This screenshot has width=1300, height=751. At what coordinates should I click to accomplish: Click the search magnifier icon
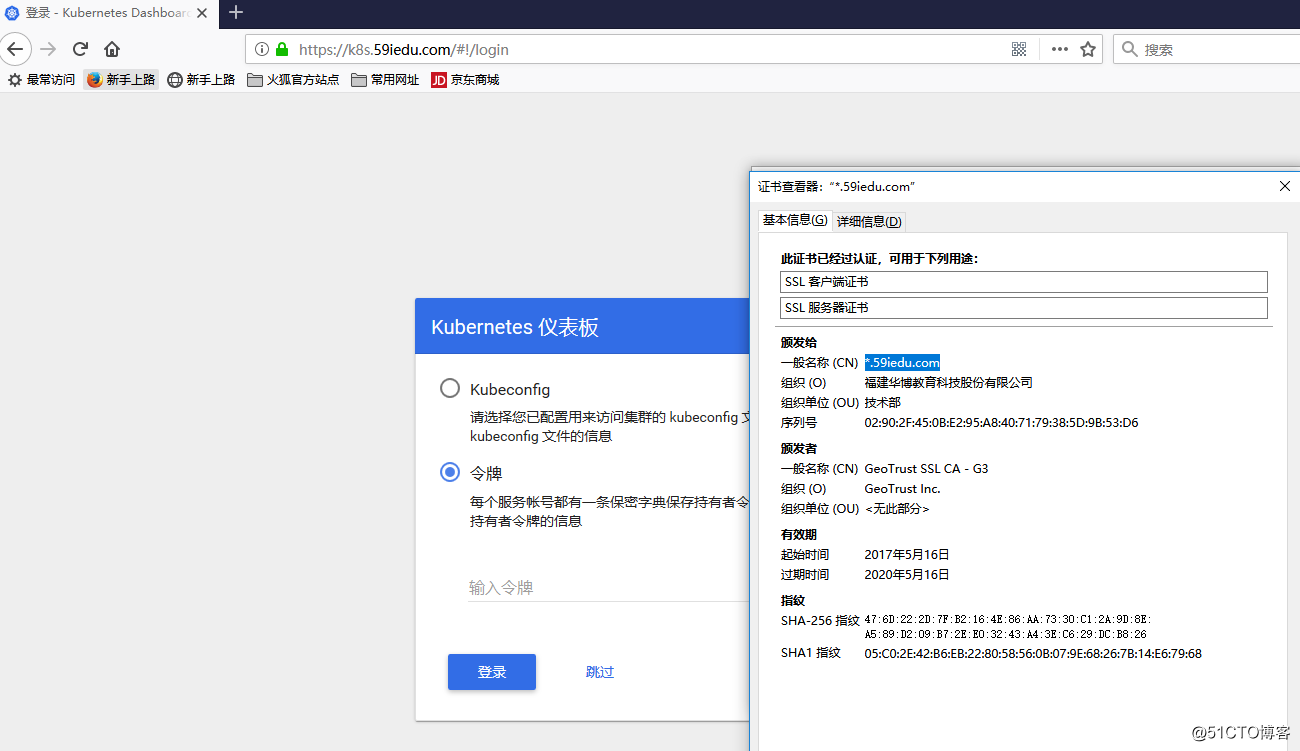(1130, 49)
